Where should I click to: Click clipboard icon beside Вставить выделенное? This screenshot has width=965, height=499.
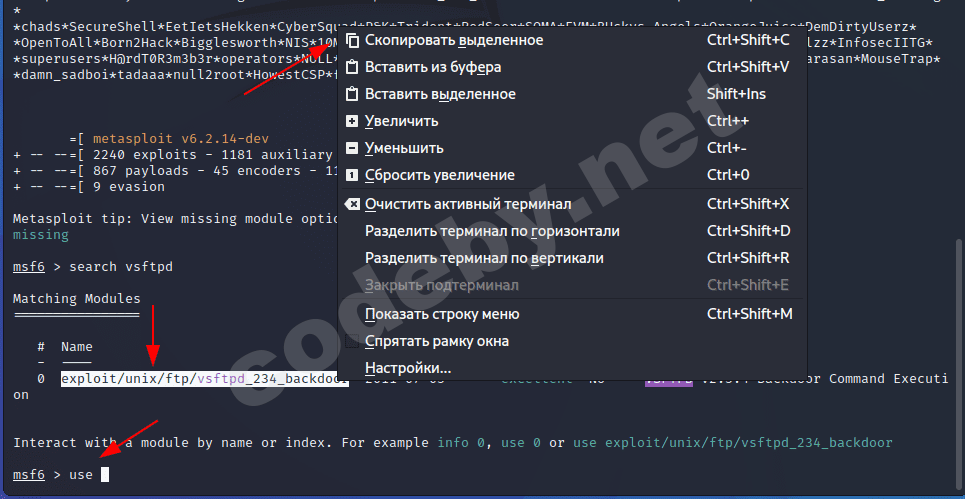(352, 95)
